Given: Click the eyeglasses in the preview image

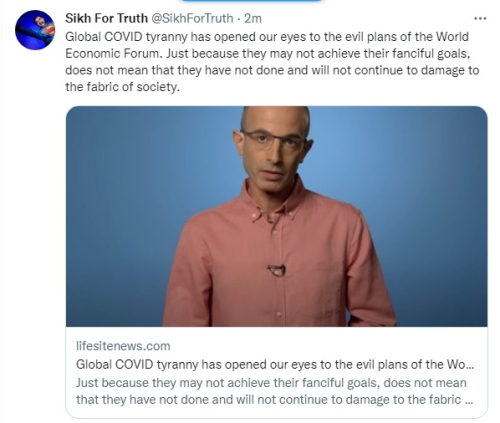Looking at the screenshot, I should (x=273, y=140).
